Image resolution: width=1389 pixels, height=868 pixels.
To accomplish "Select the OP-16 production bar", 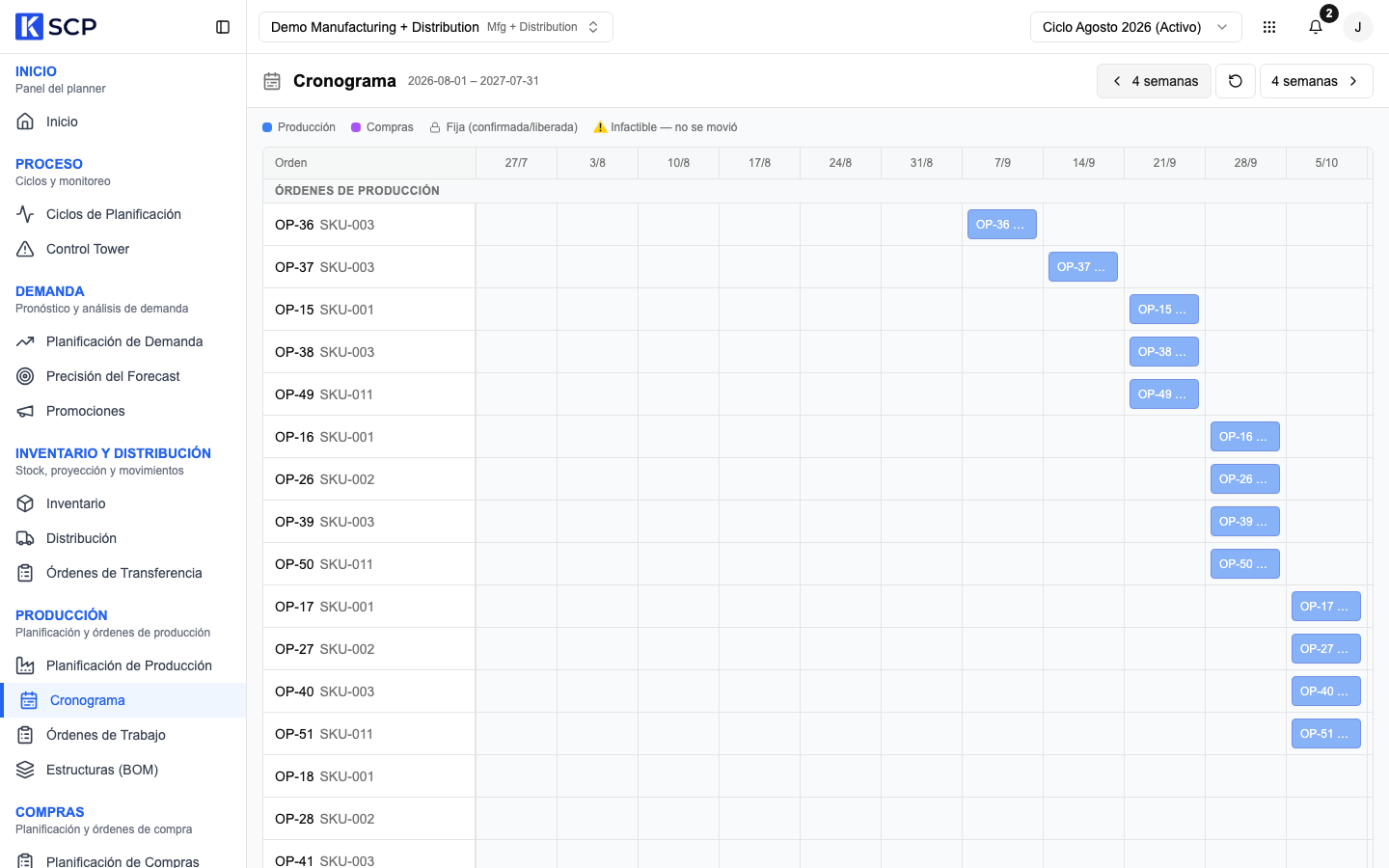I will pos(1245,436).
